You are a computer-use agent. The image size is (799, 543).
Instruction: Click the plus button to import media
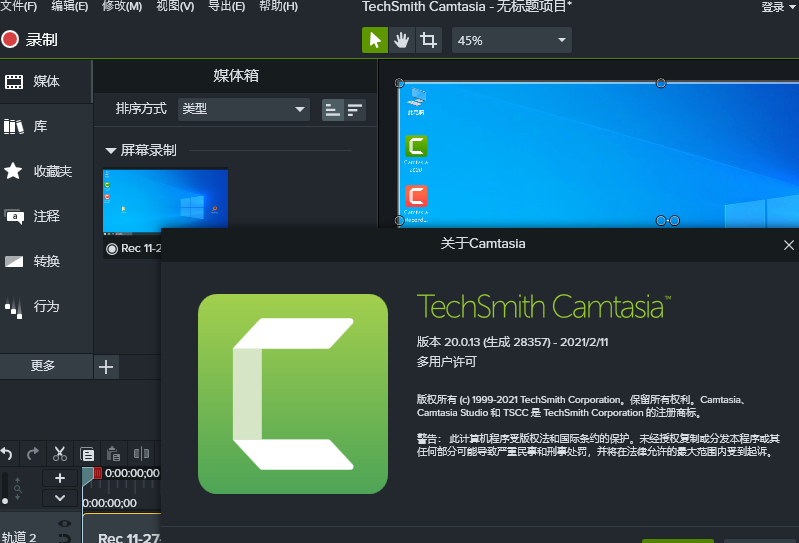coord(106,367)
